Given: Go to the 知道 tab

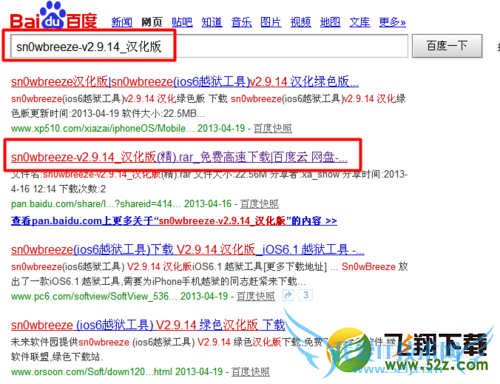Looking at the screenshot, I should 212,22.
